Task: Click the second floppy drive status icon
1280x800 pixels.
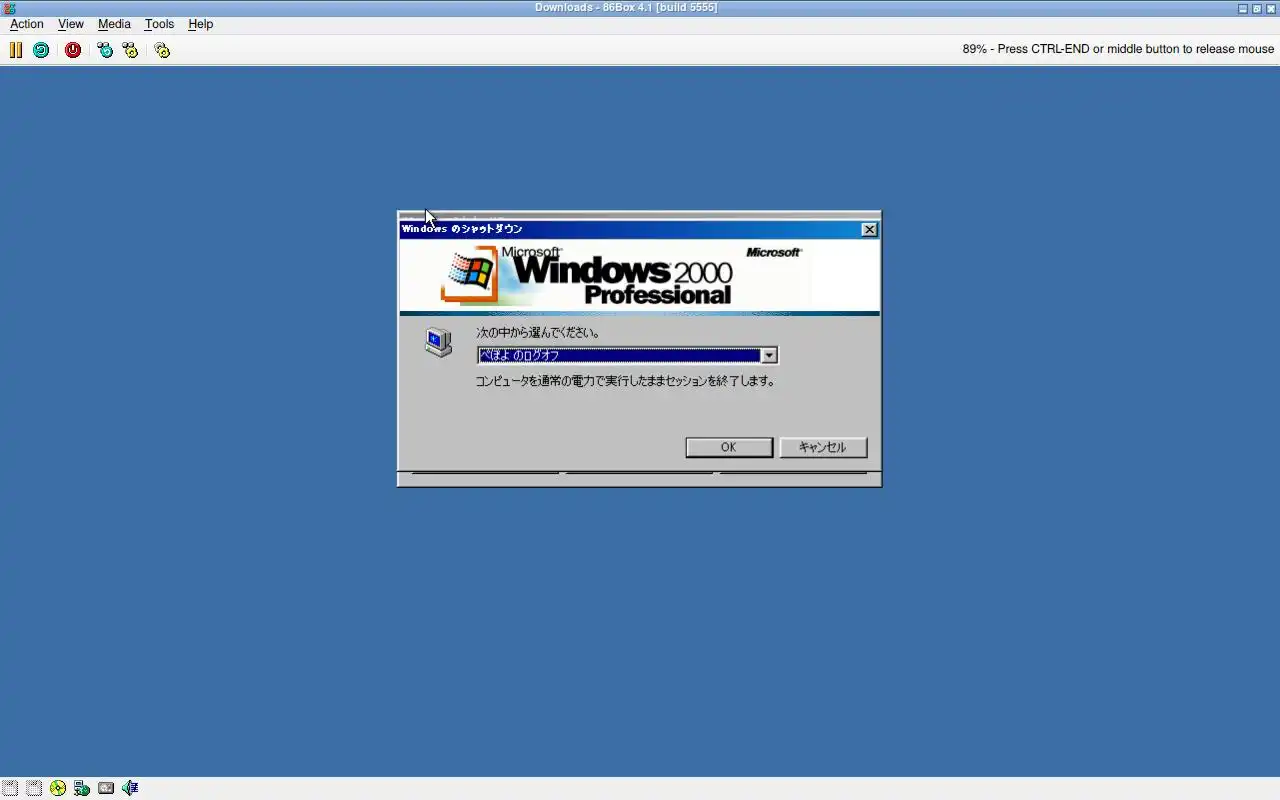Action: click(x=33, y=788)
